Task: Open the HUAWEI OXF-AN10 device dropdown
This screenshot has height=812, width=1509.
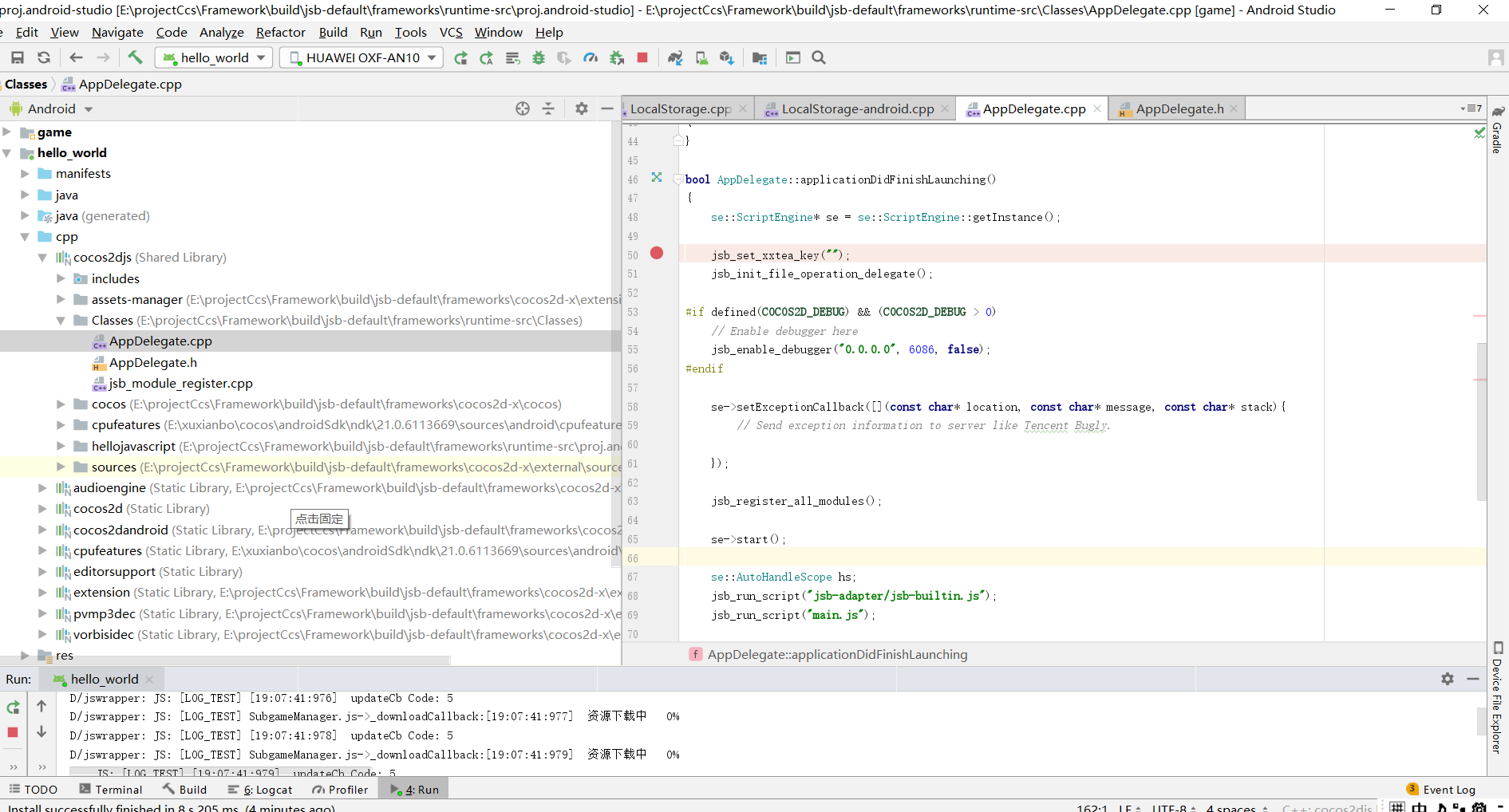Action: (362, 57)
